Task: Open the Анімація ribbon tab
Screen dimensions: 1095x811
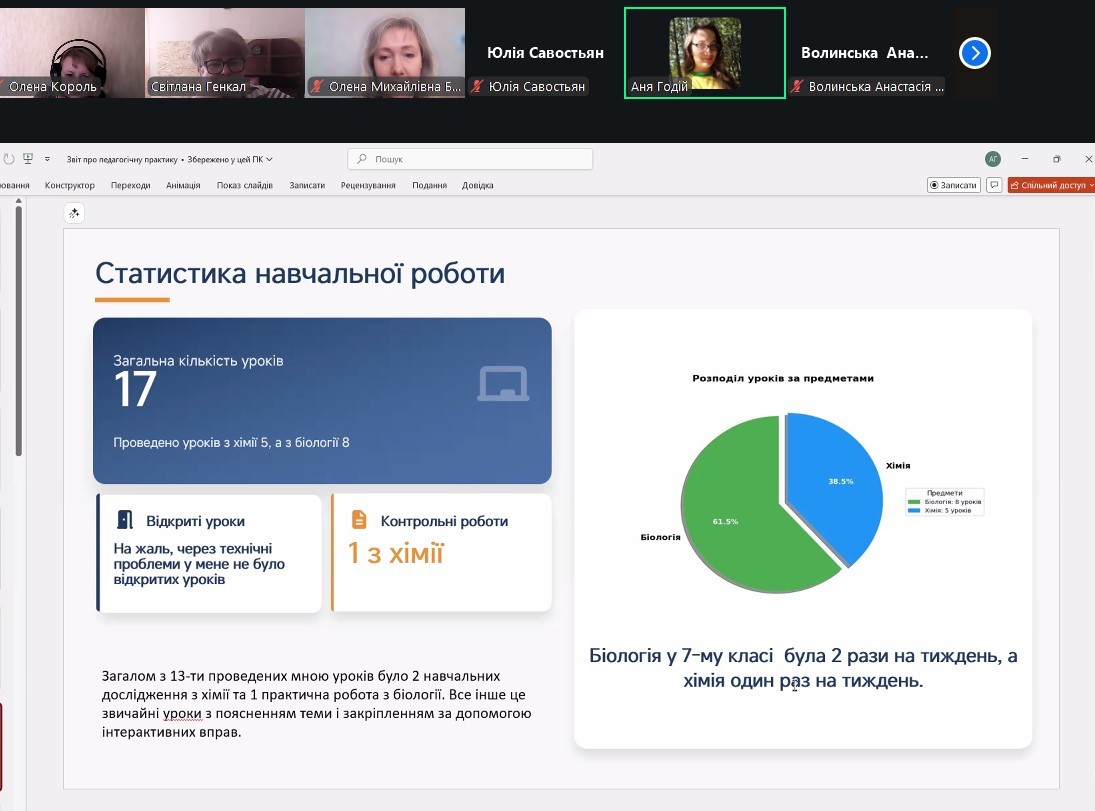Action: (x=183, y=185)
